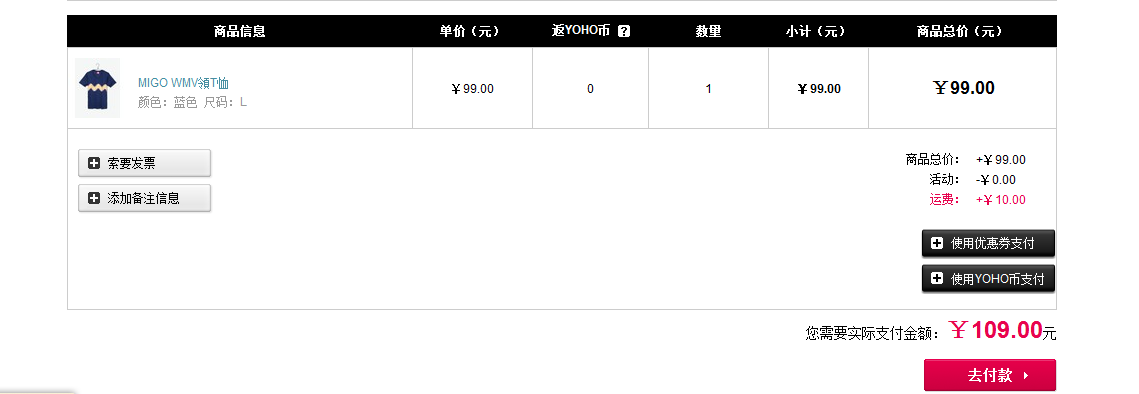The height and width of the screenshot is (394, 1139).
Task: Expand 使用优惠券支付 coupon payment option
Action: [989, 244]
